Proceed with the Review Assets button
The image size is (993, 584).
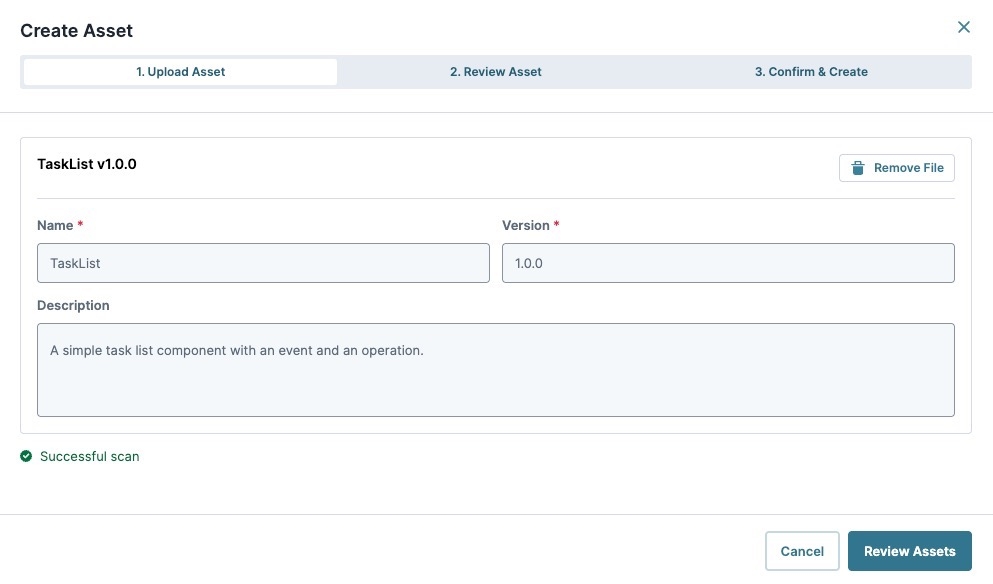pos(909,551)
